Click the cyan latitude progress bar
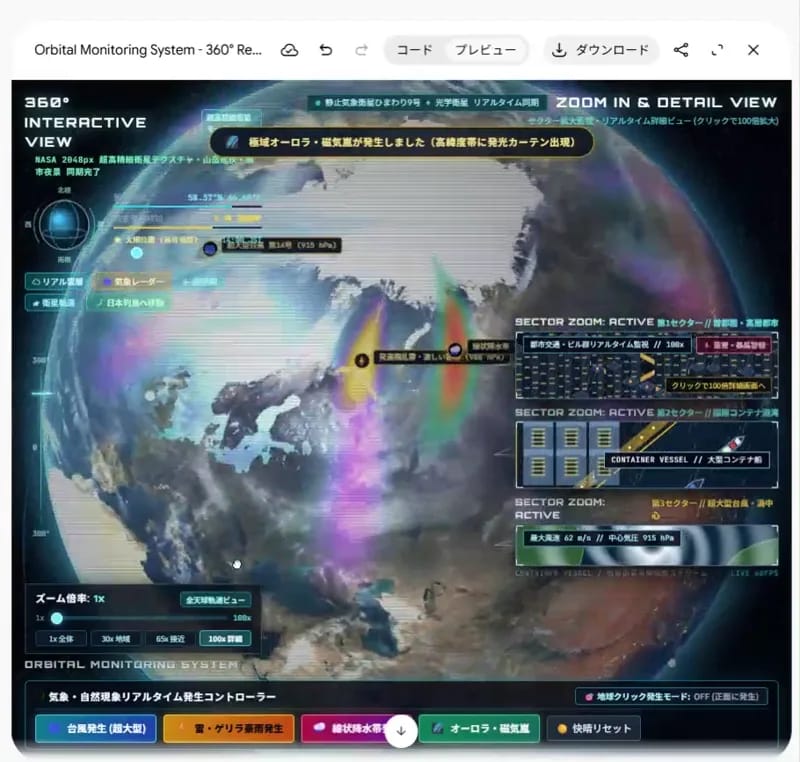 point(187,207)
